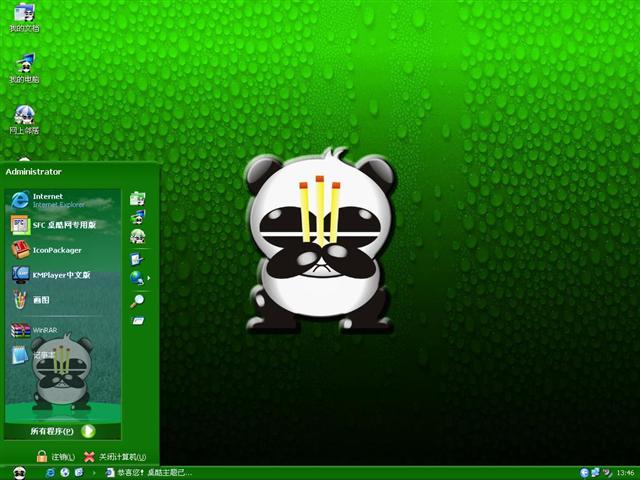The height and width of the screenshot is (480, 640).
Task: Open 我的文档 desktop icon
Action: [x=24, y=17]
